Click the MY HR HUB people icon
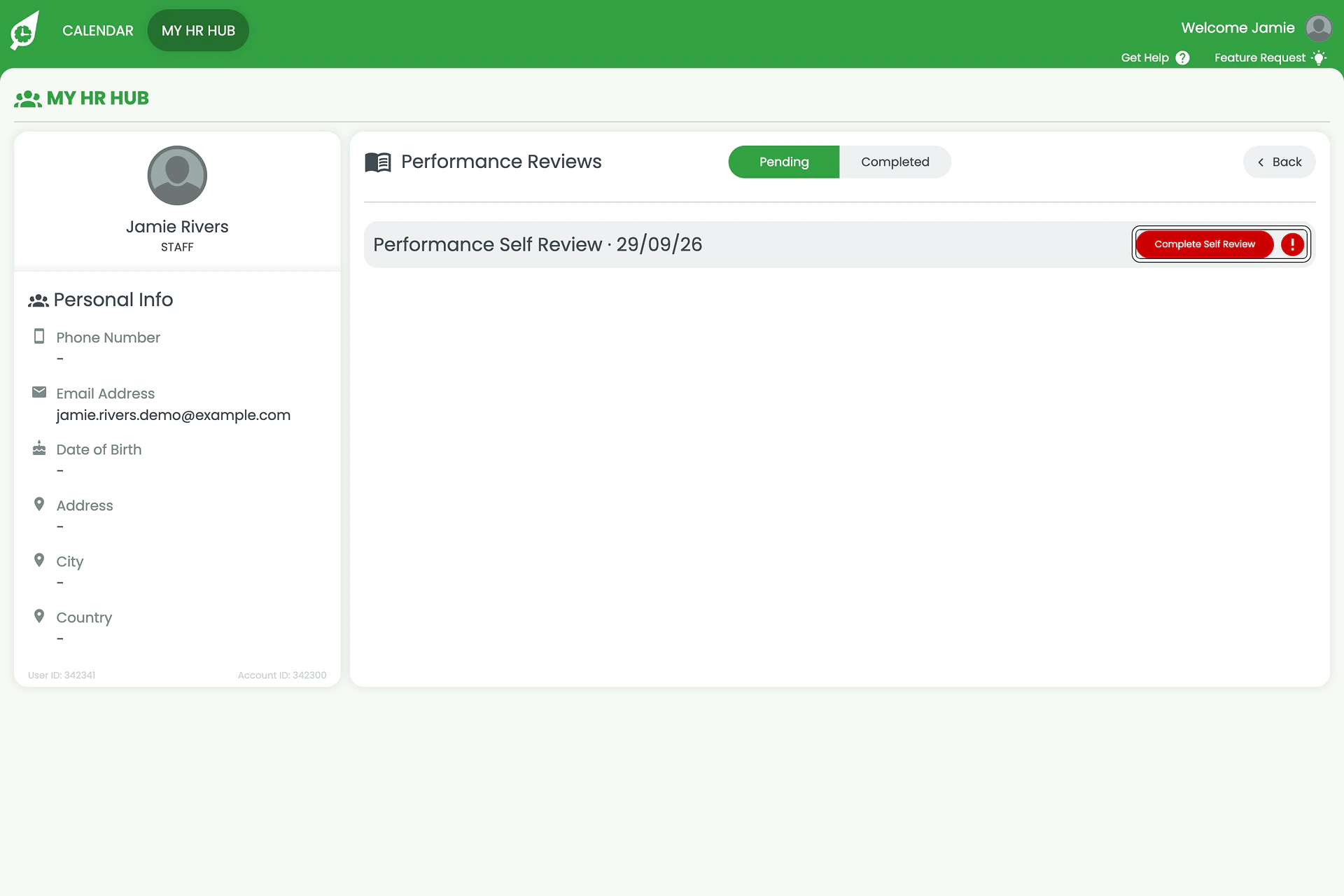 [x=28, y=99]
